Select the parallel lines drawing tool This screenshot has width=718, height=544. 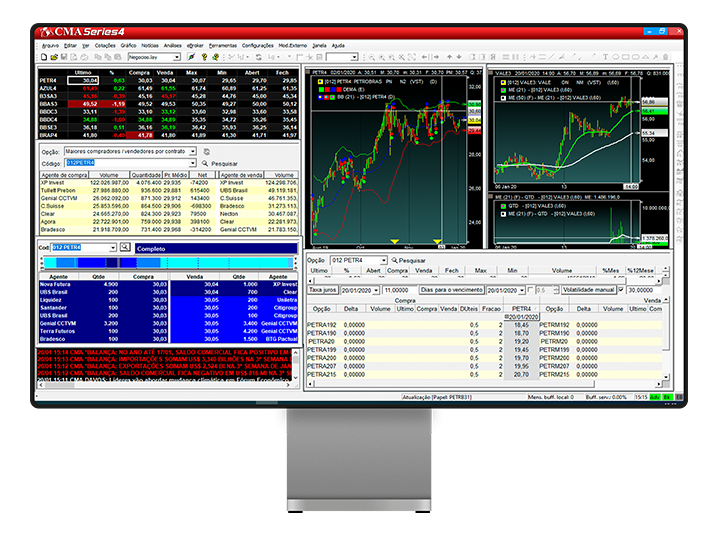(x=542, y=57)
